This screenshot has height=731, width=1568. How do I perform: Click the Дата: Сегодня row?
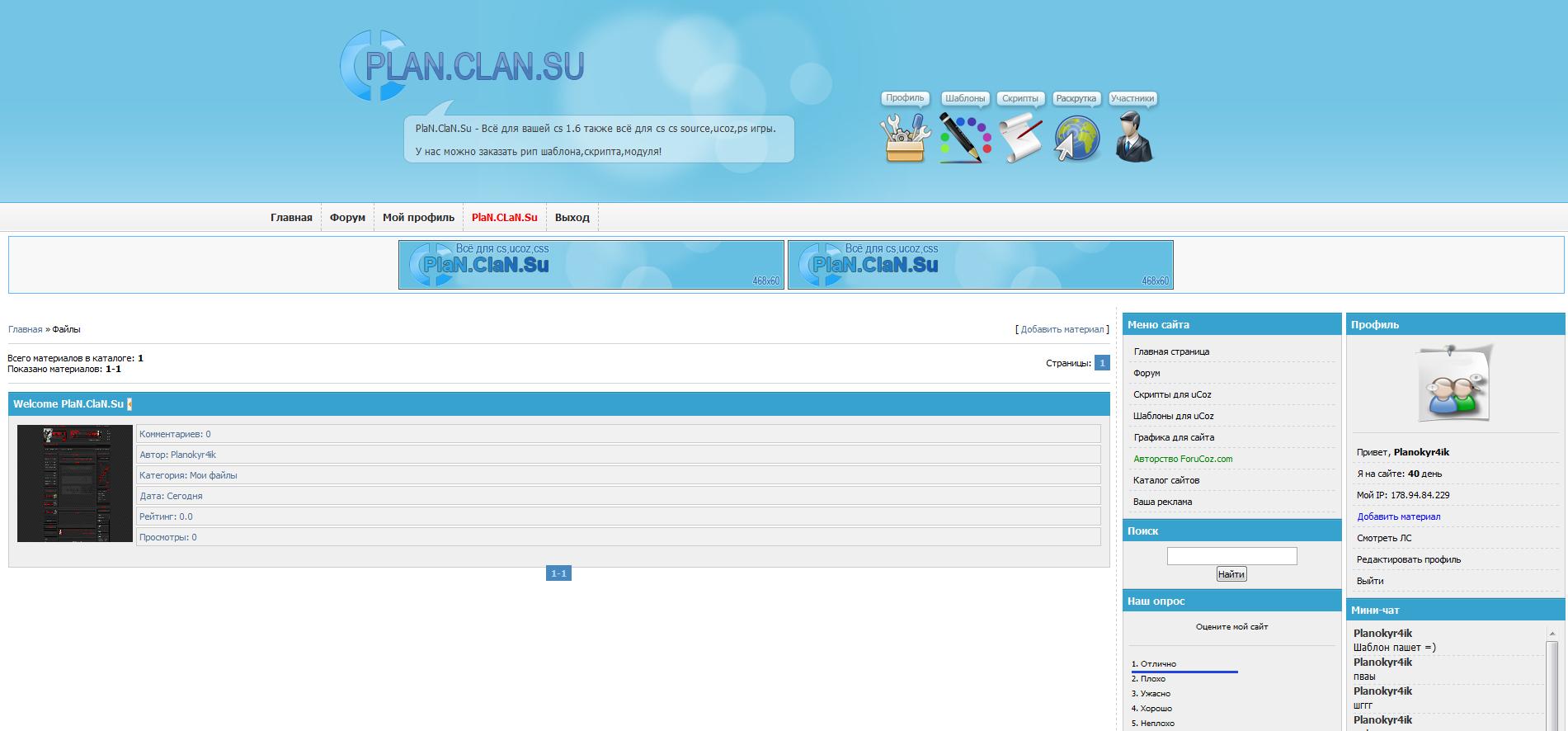click(619, 496)
